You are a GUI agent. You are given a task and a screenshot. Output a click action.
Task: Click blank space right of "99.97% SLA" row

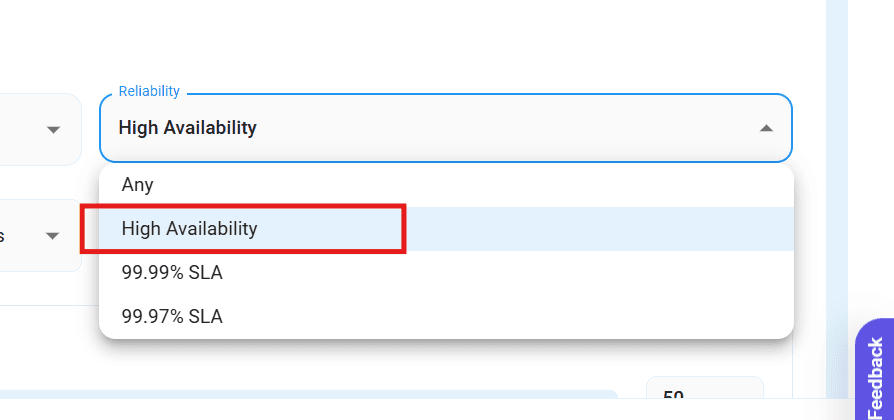point(500,317)
